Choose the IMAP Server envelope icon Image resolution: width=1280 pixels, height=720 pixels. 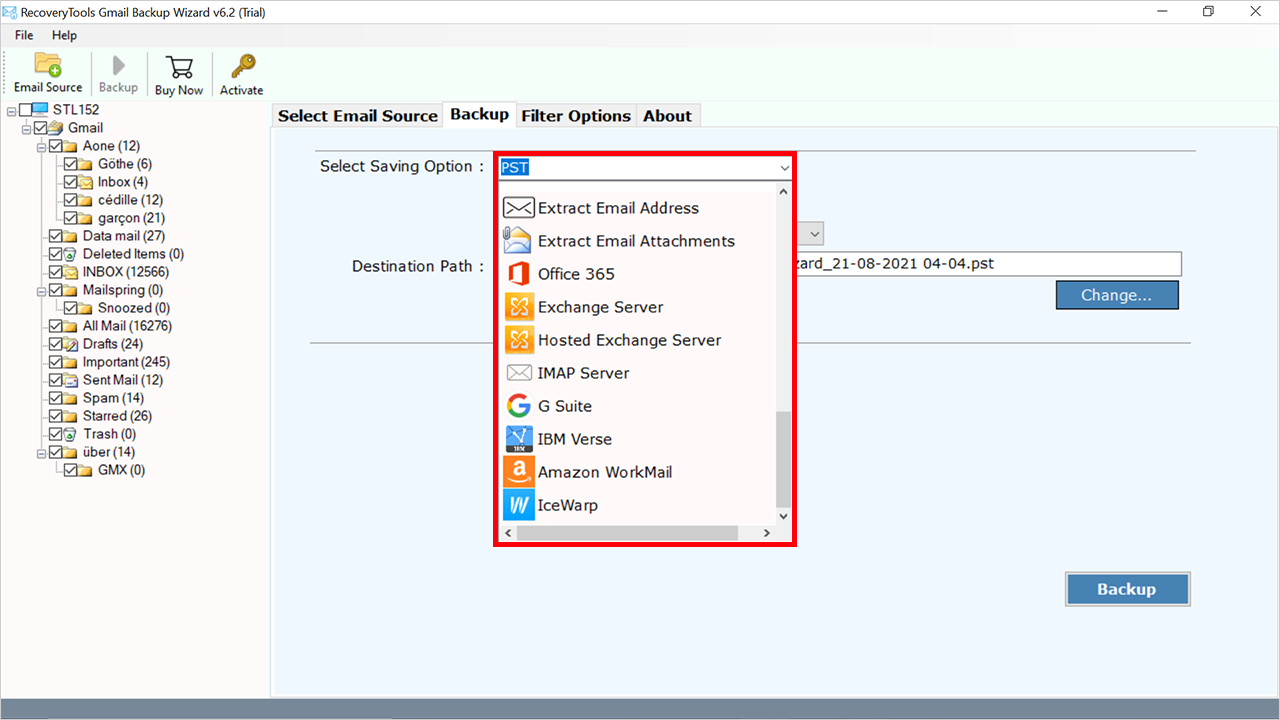519,373
